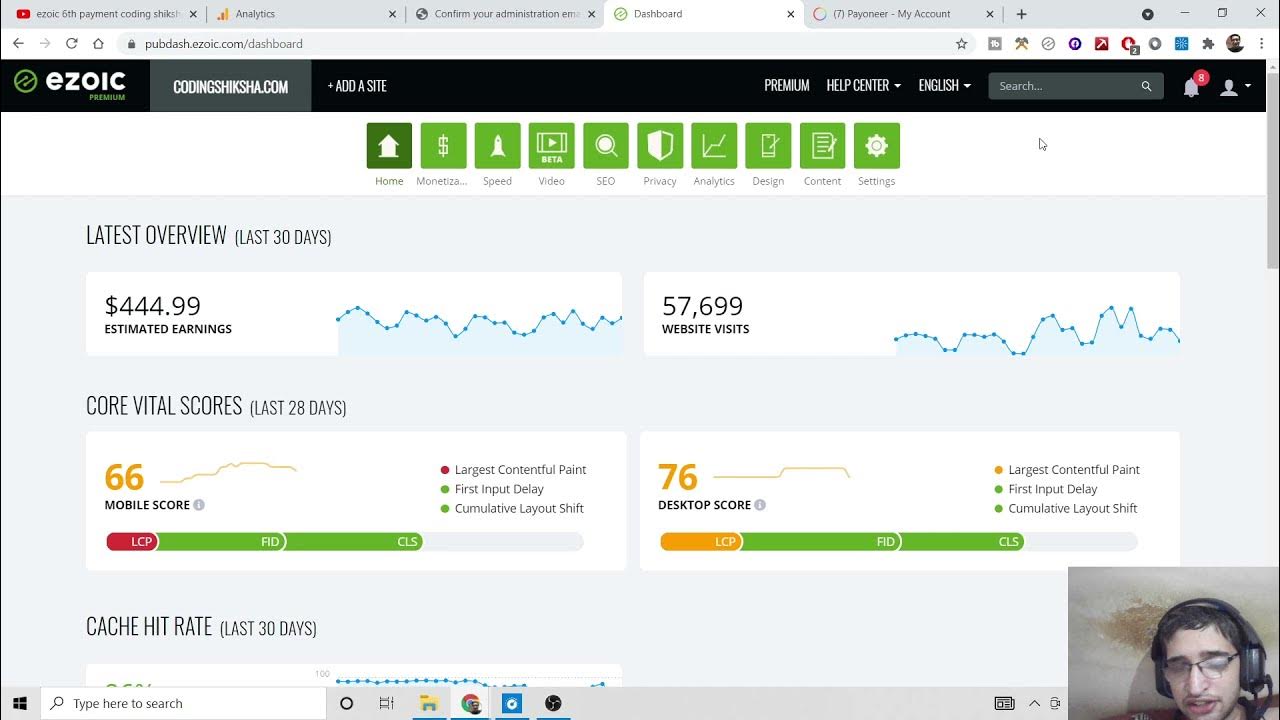The width and height of the screenshot is (1280, 720).
Task: Click the LCP segment of mobile score bar
Action: click(x=134, y=542)
